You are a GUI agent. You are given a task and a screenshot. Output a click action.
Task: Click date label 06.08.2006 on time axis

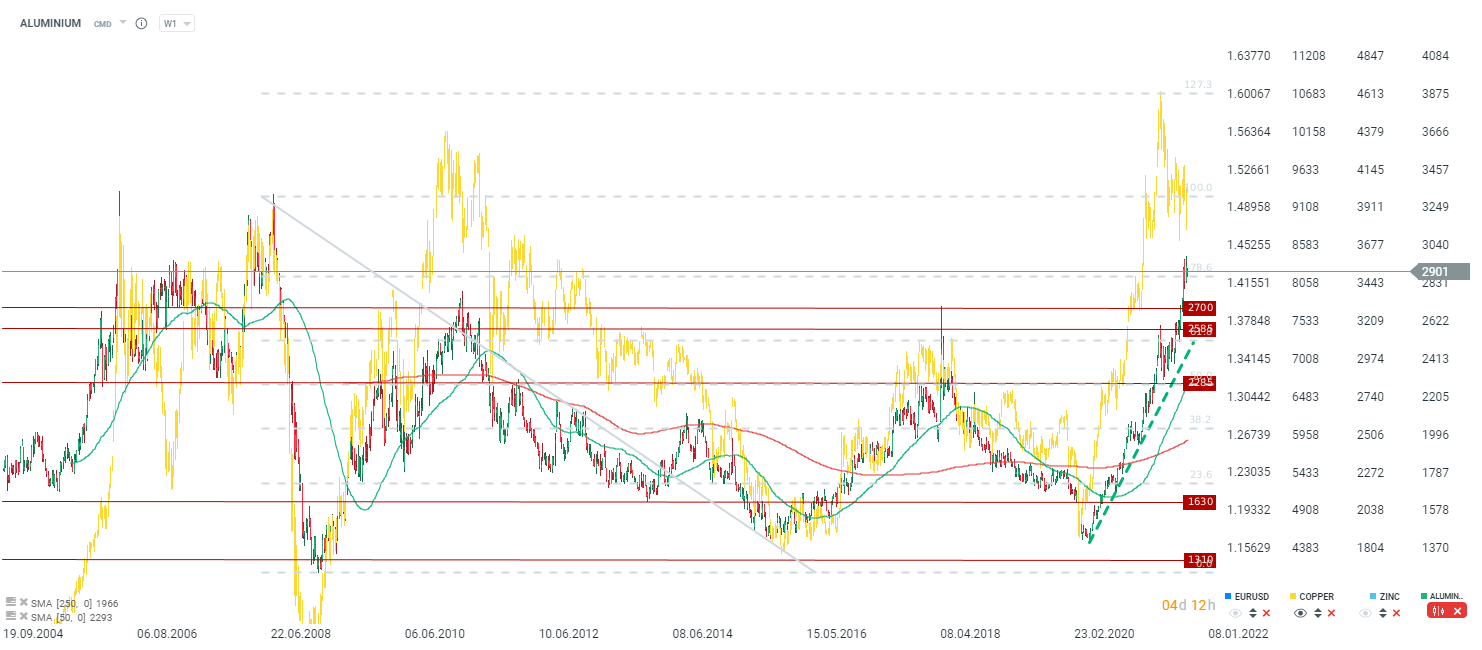(x=168, y=634)
